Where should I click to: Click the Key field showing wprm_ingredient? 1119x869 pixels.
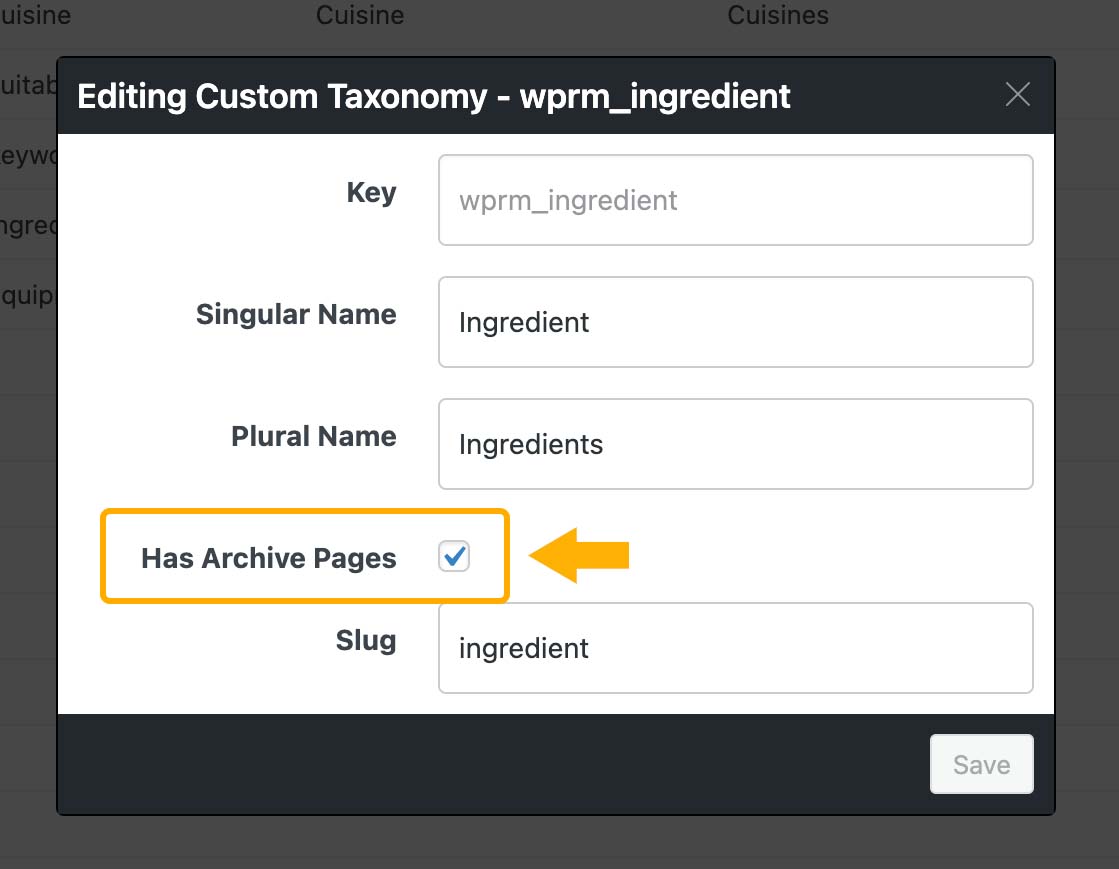735,200
